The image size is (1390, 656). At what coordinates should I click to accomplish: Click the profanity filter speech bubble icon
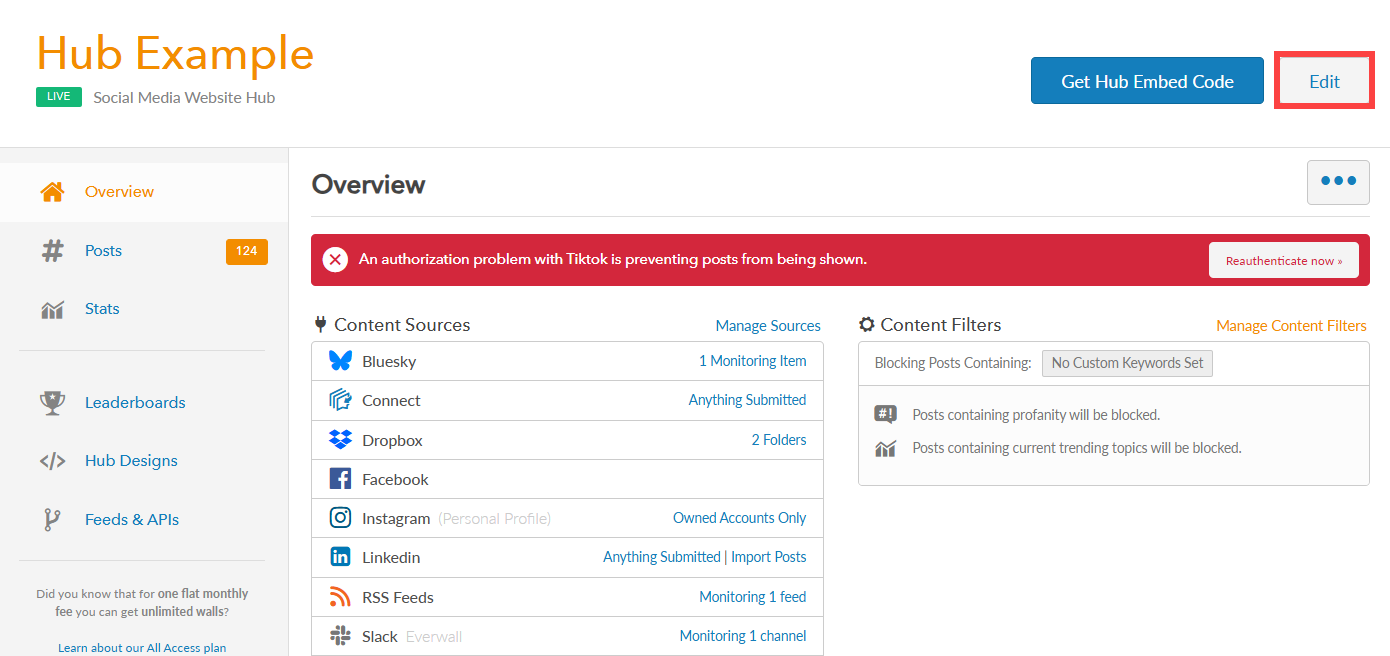tap(885, 415)
